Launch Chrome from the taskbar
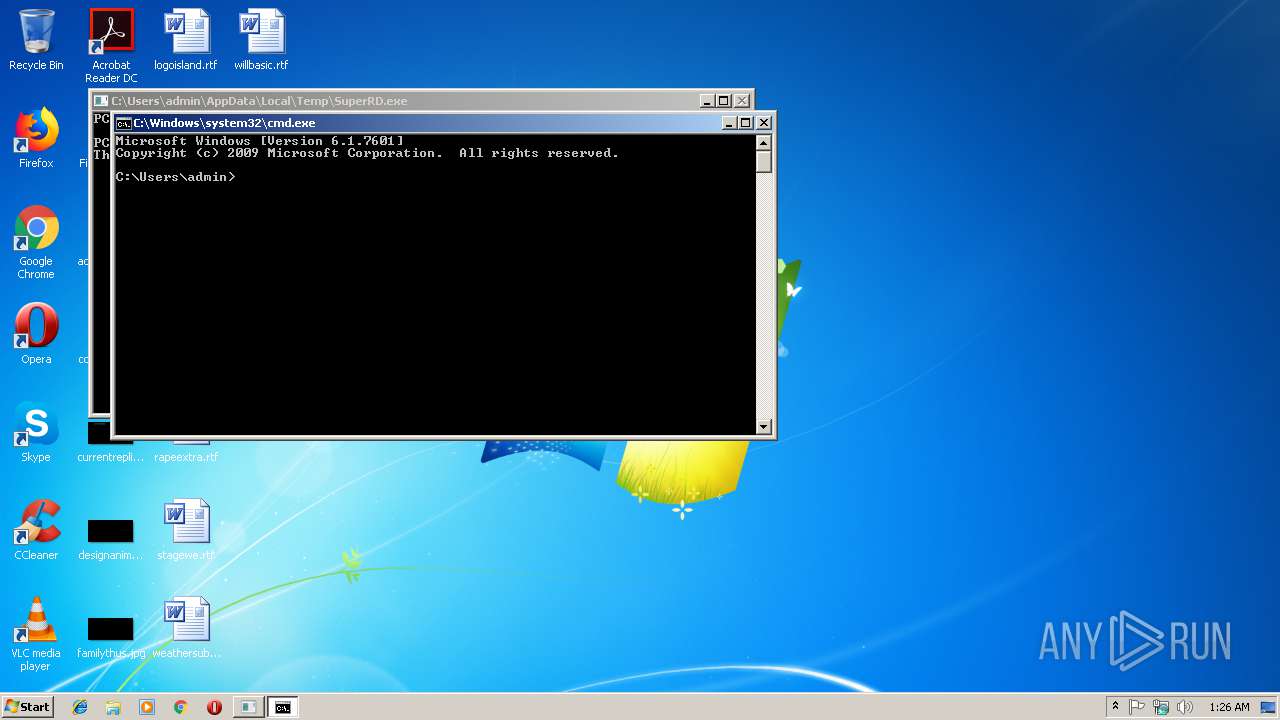 180,707
